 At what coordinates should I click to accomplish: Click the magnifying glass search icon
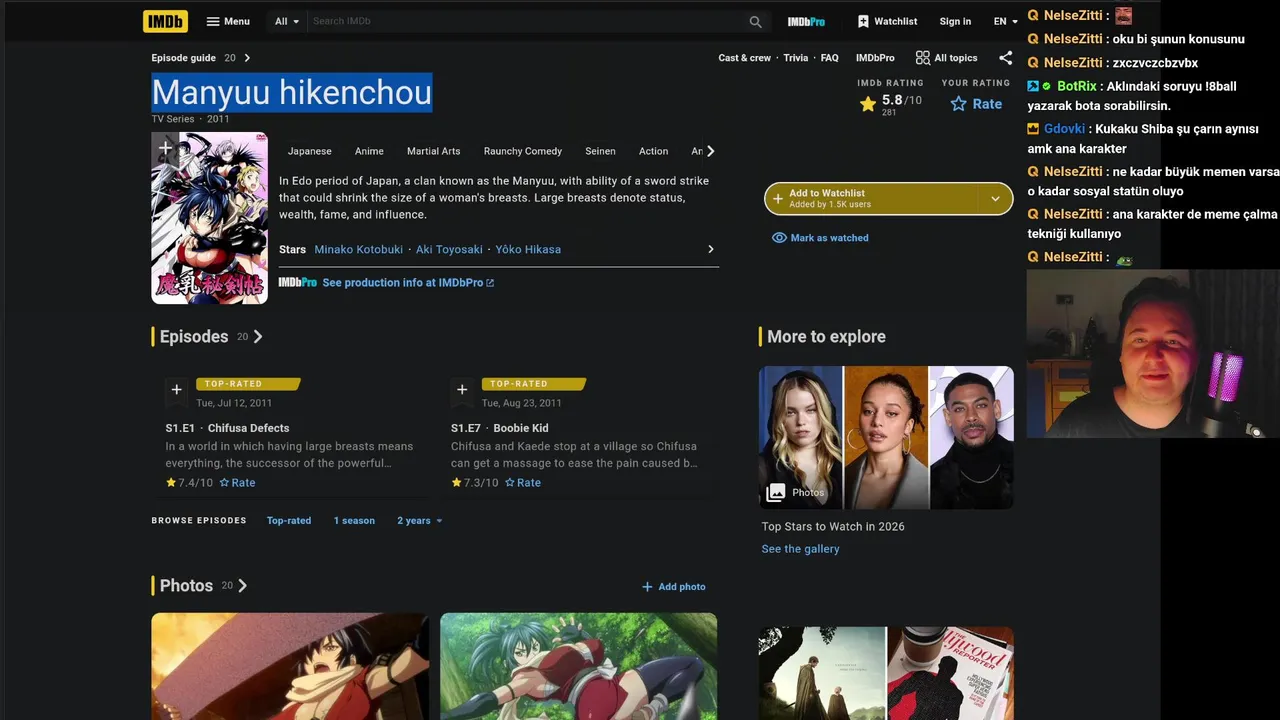[x=756, y=21]
